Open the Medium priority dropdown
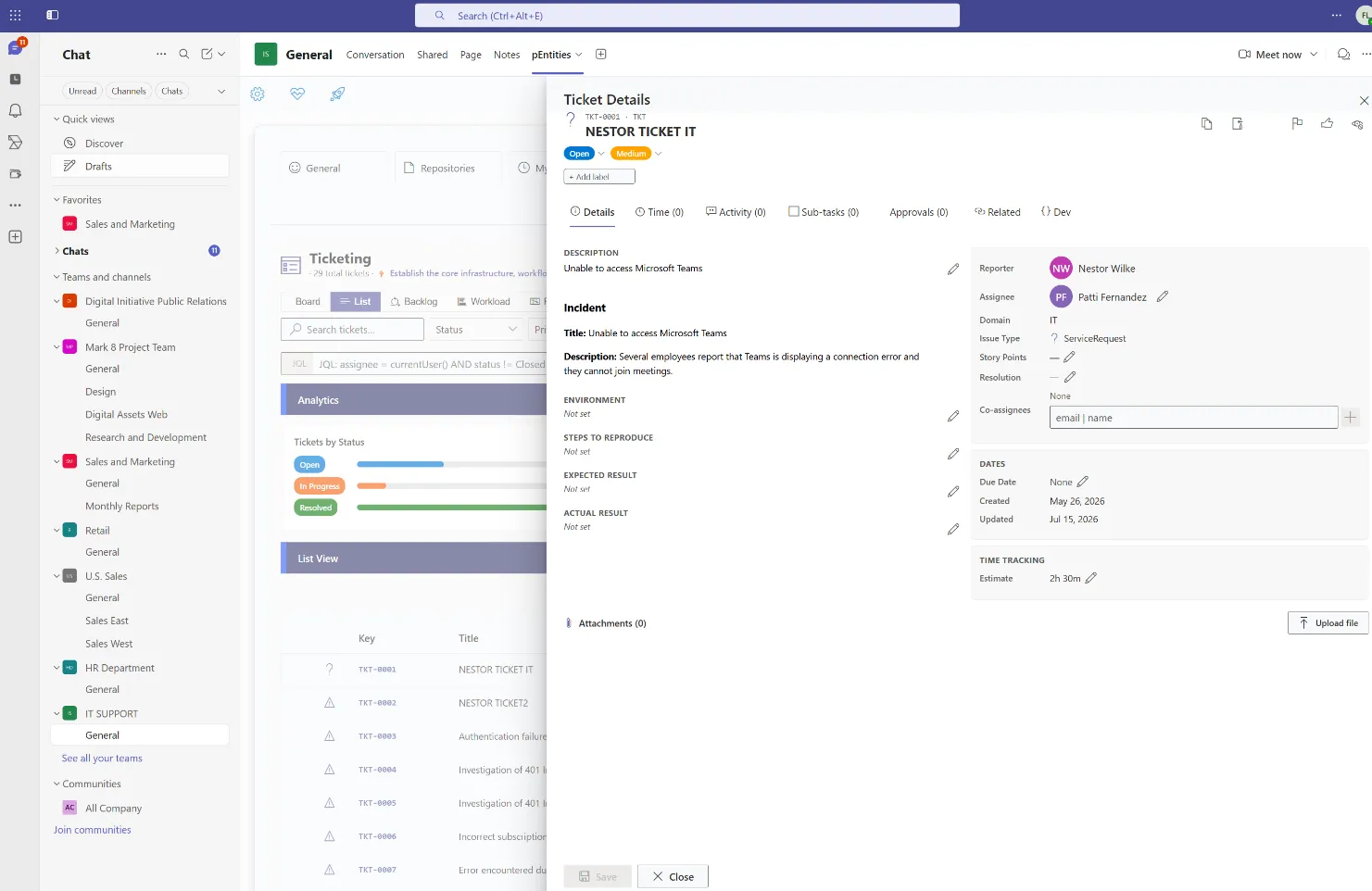Screen dimensions: 1372x891 coord(658,154)
